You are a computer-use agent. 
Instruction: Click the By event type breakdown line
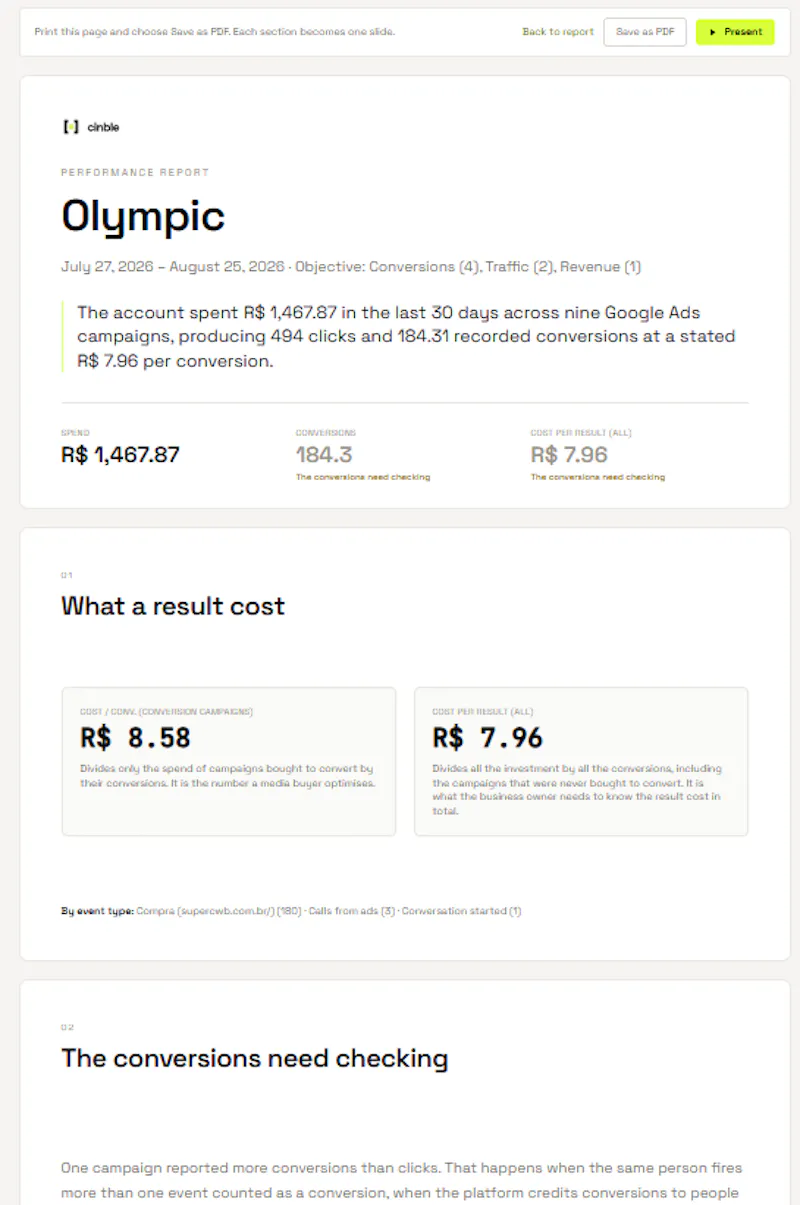tap(291, 911)
